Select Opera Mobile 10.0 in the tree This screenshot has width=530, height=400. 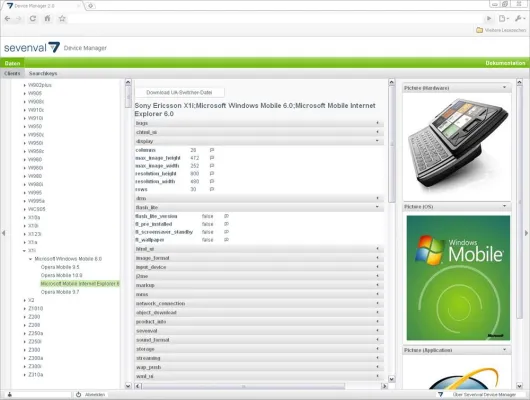tap(62, 275)
